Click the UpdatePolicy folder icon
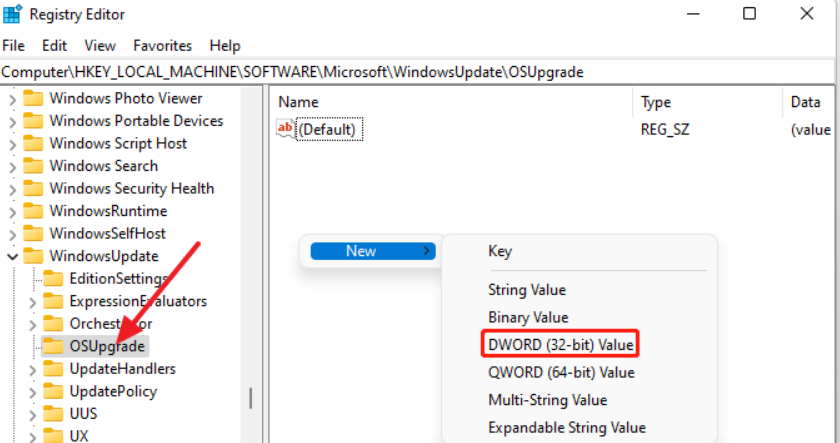840x443 pixels. tap(54, 391)
